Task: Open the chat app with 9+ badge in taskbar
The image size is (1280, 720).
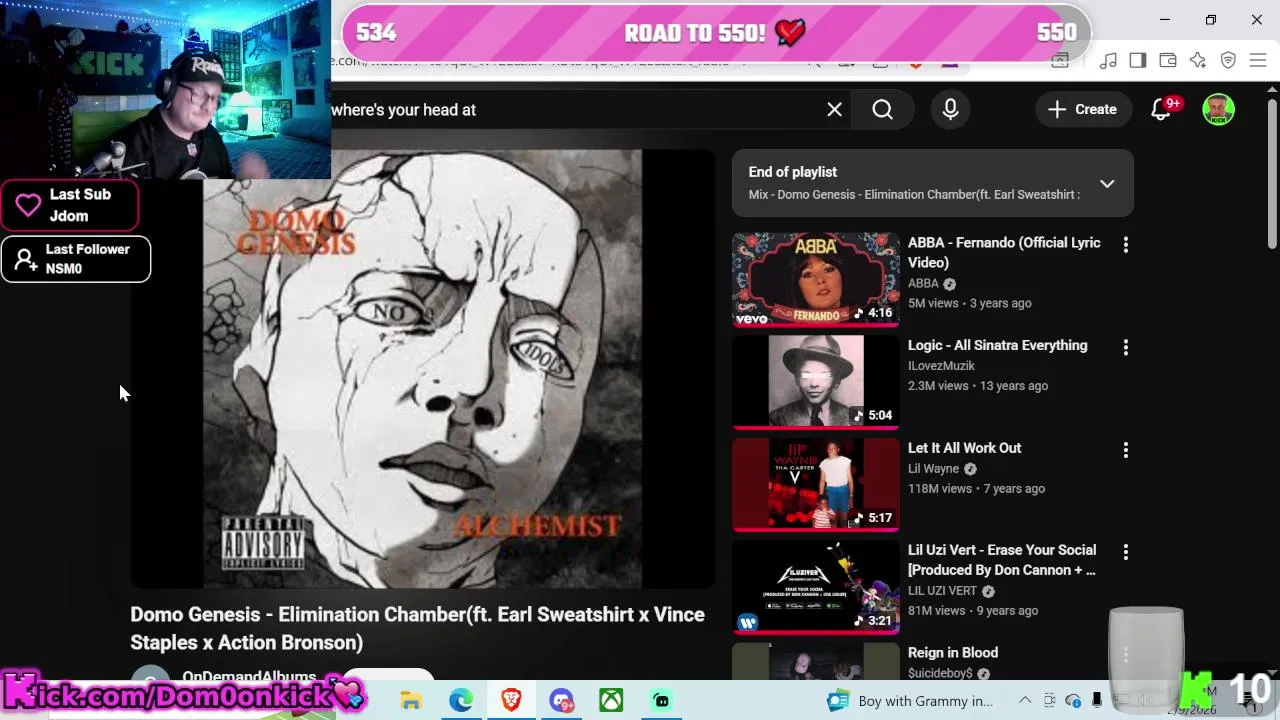Action: (x=561, y=701)
